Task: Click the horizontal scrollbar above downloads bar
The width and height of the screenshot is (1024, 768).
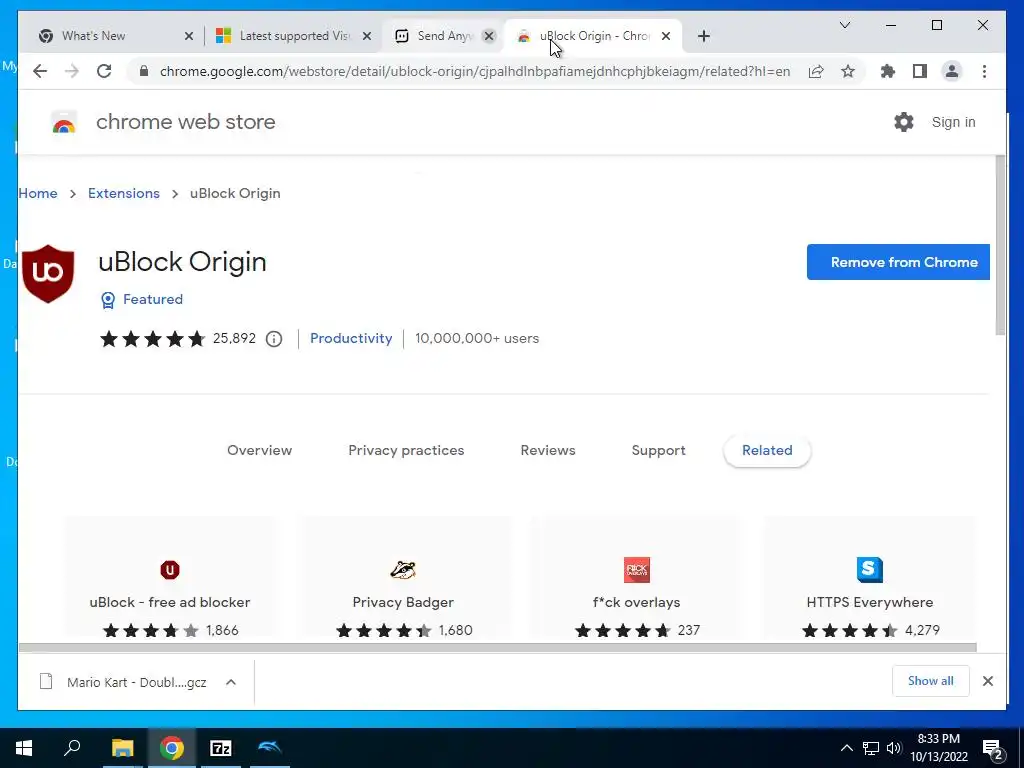Action: click(498, 647)
